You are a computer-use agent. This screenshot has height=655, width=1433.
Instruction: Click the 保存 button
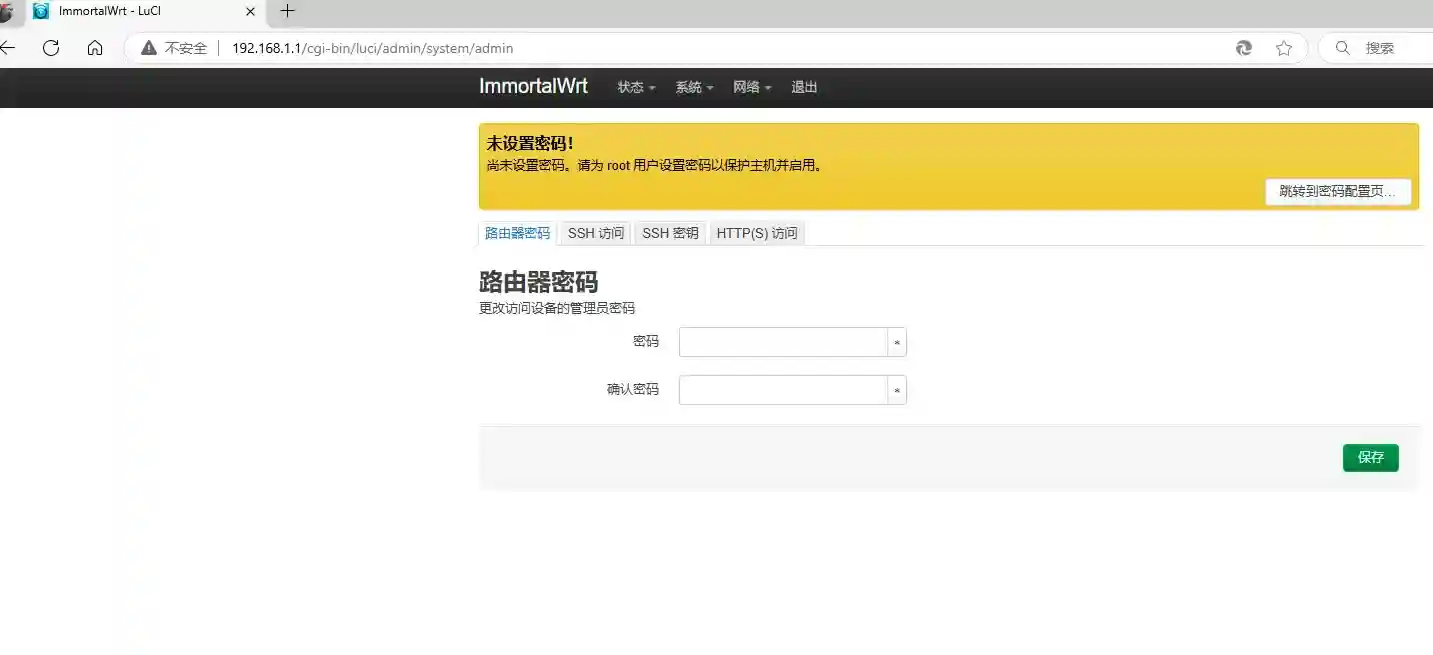pos(1370,457)
